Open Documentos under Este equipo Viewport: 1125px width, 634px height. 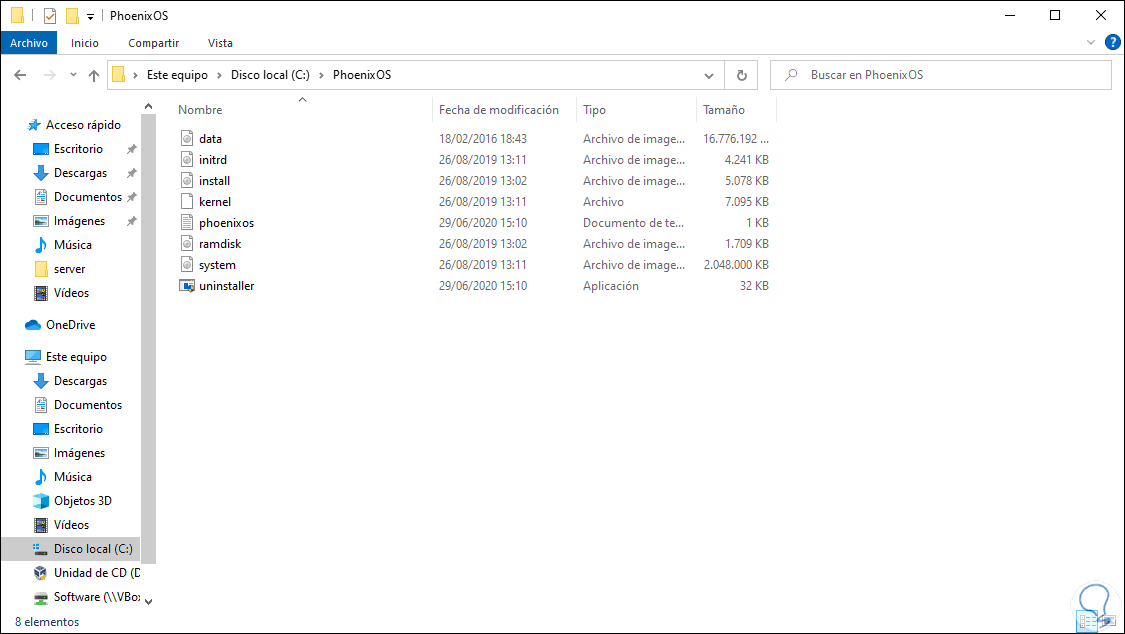[77, 405]
